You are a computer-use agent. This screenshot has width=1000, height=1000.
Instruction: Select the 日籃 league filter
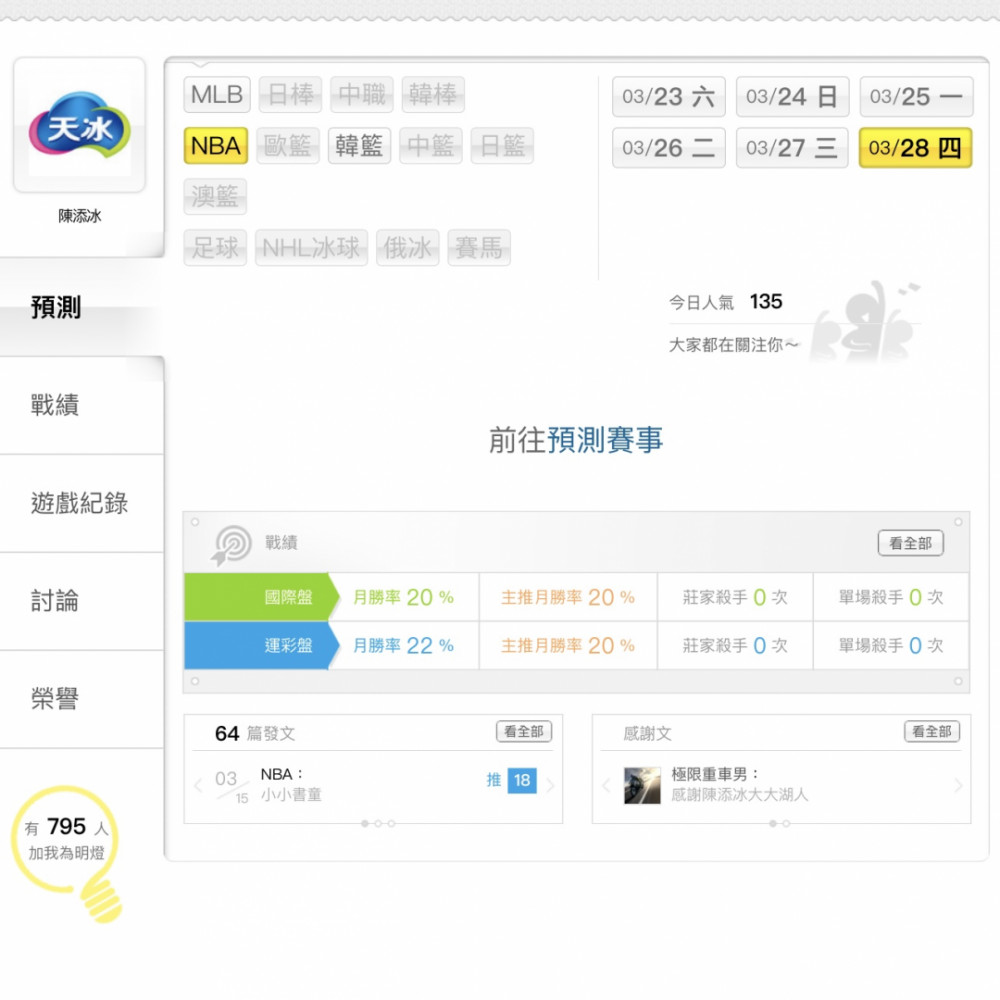click(502, 145)
